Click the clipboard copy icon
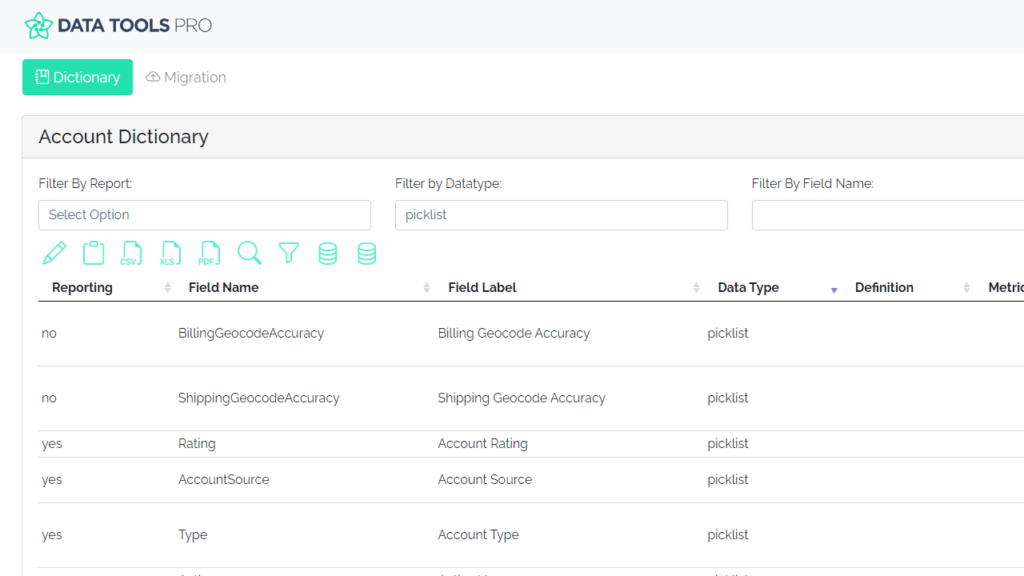 click(x=93, y=253)
